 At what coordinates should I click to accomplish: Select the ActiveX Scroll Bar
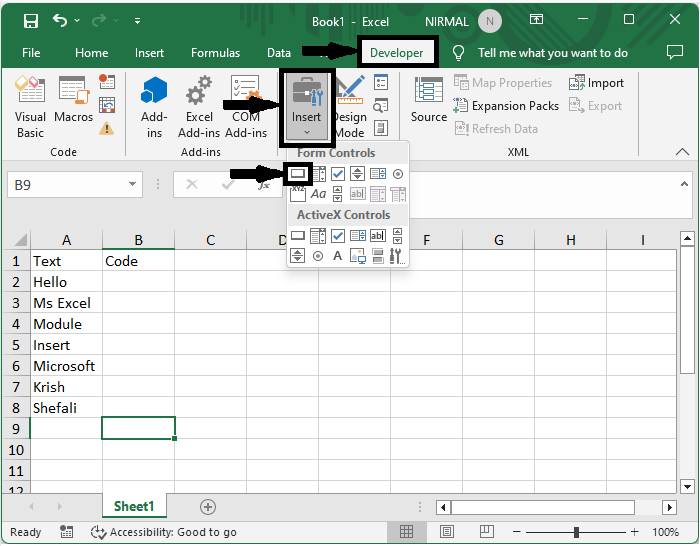coord(397,236)
